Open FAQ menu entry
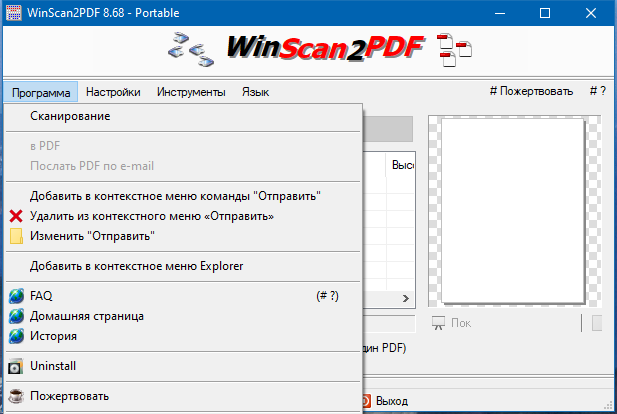 (184, 296)
